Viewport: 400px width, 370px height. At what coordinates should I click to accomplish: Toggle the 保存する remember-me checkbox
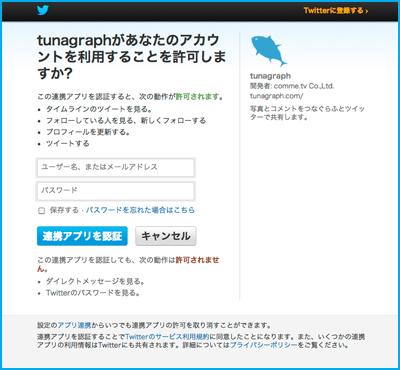click(42, 211)
